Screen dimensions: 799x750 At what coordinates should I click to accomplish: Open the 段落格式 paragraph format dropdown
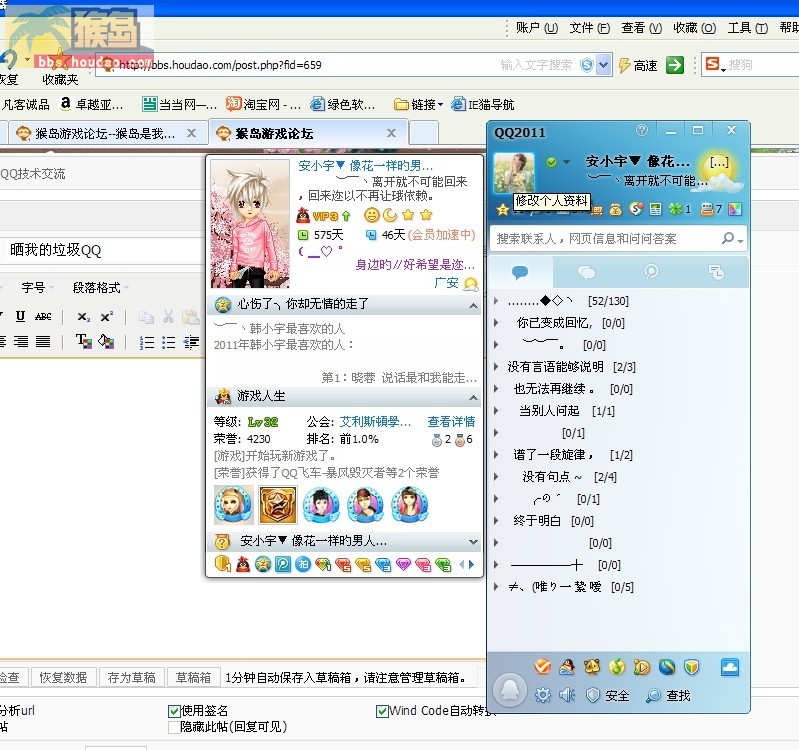click(x=100, y=288)
